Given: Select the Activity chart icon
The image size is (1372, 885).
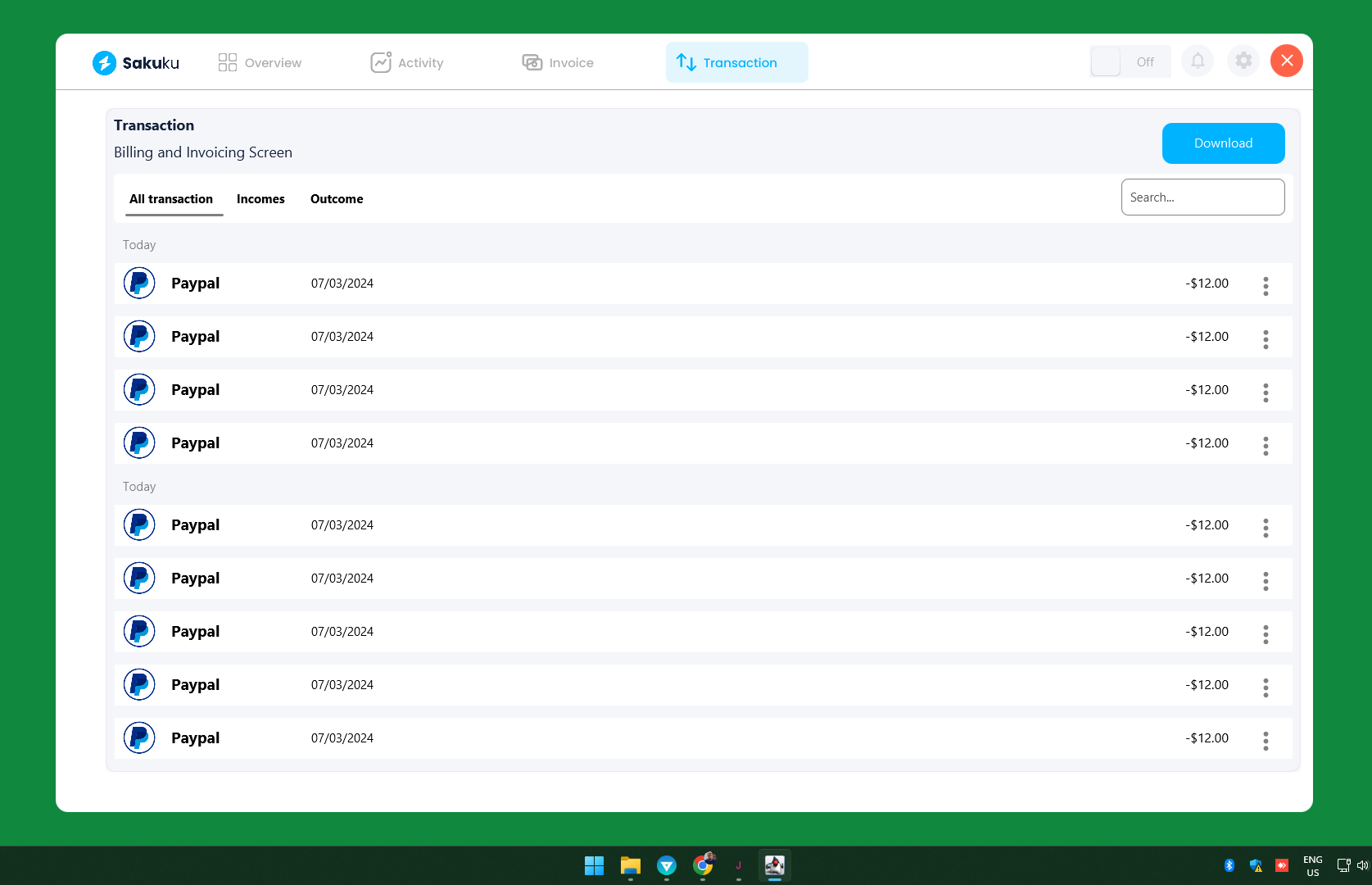Looking at the screenshot, I should (381, 61).
